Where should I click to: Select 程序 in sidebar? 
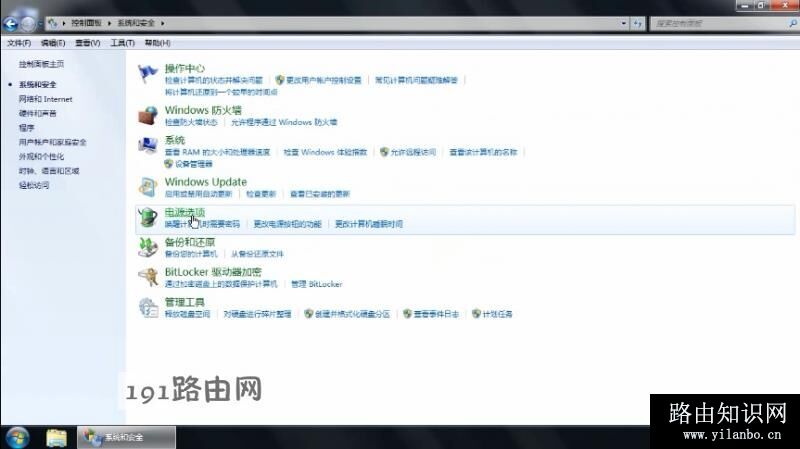tap(27, 128)
